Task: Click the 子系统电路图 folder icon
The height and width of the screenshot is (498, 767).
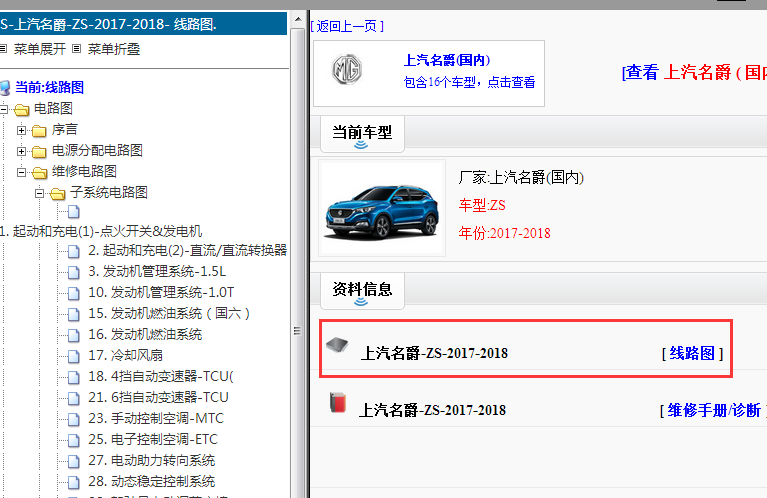Action: [x=58, y=194]
